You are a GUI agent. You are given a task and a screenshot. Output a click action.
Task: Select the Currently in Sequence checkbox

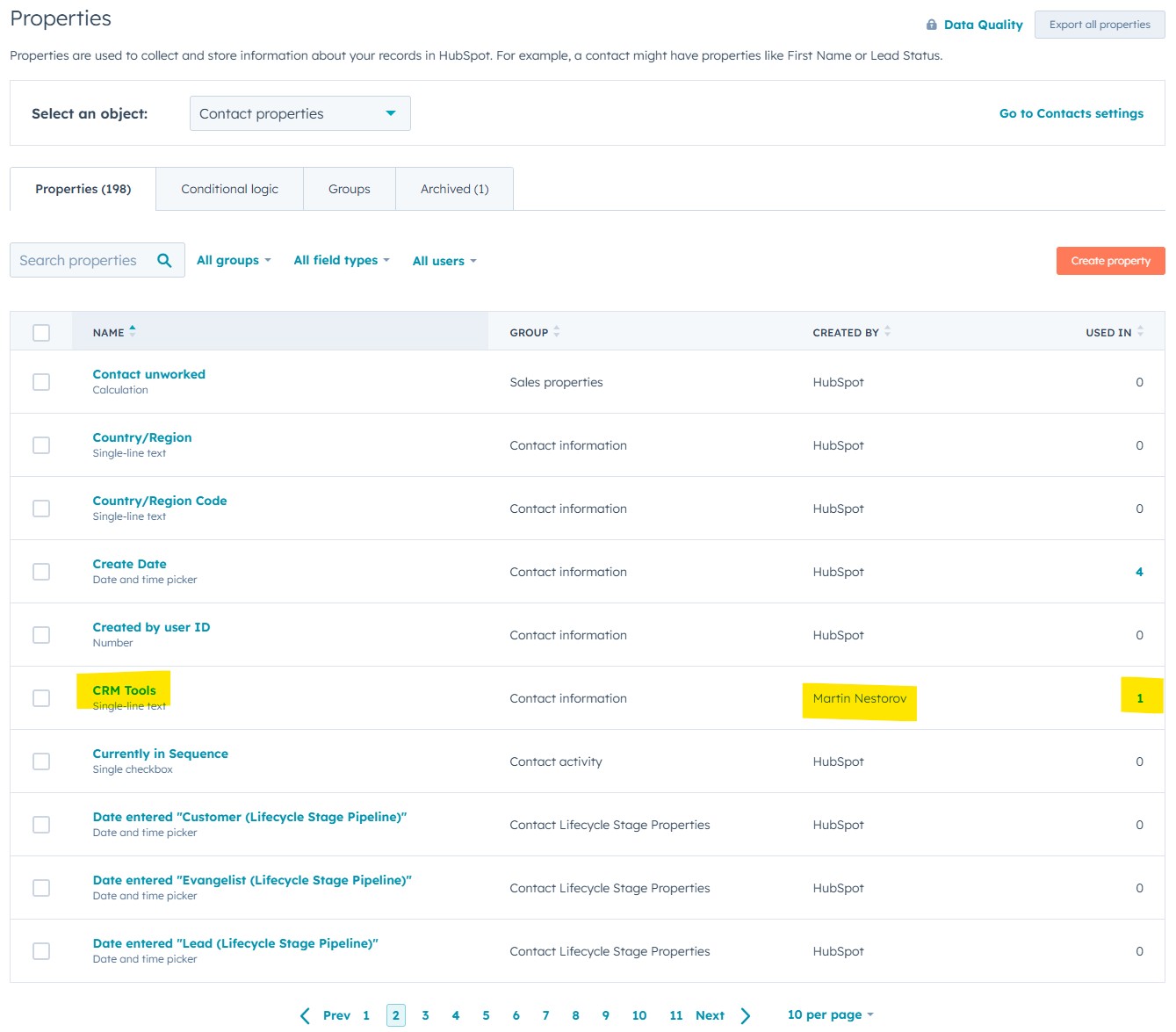pos(41,761)
